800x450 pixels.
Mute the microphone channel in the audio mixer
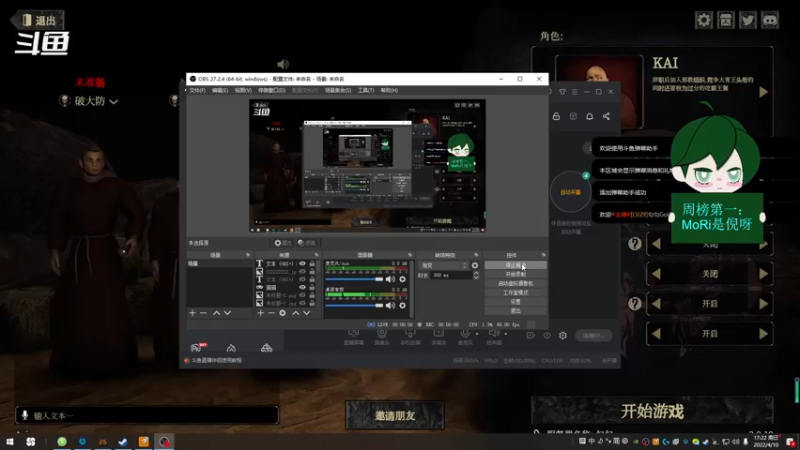(x=390, y=279)
